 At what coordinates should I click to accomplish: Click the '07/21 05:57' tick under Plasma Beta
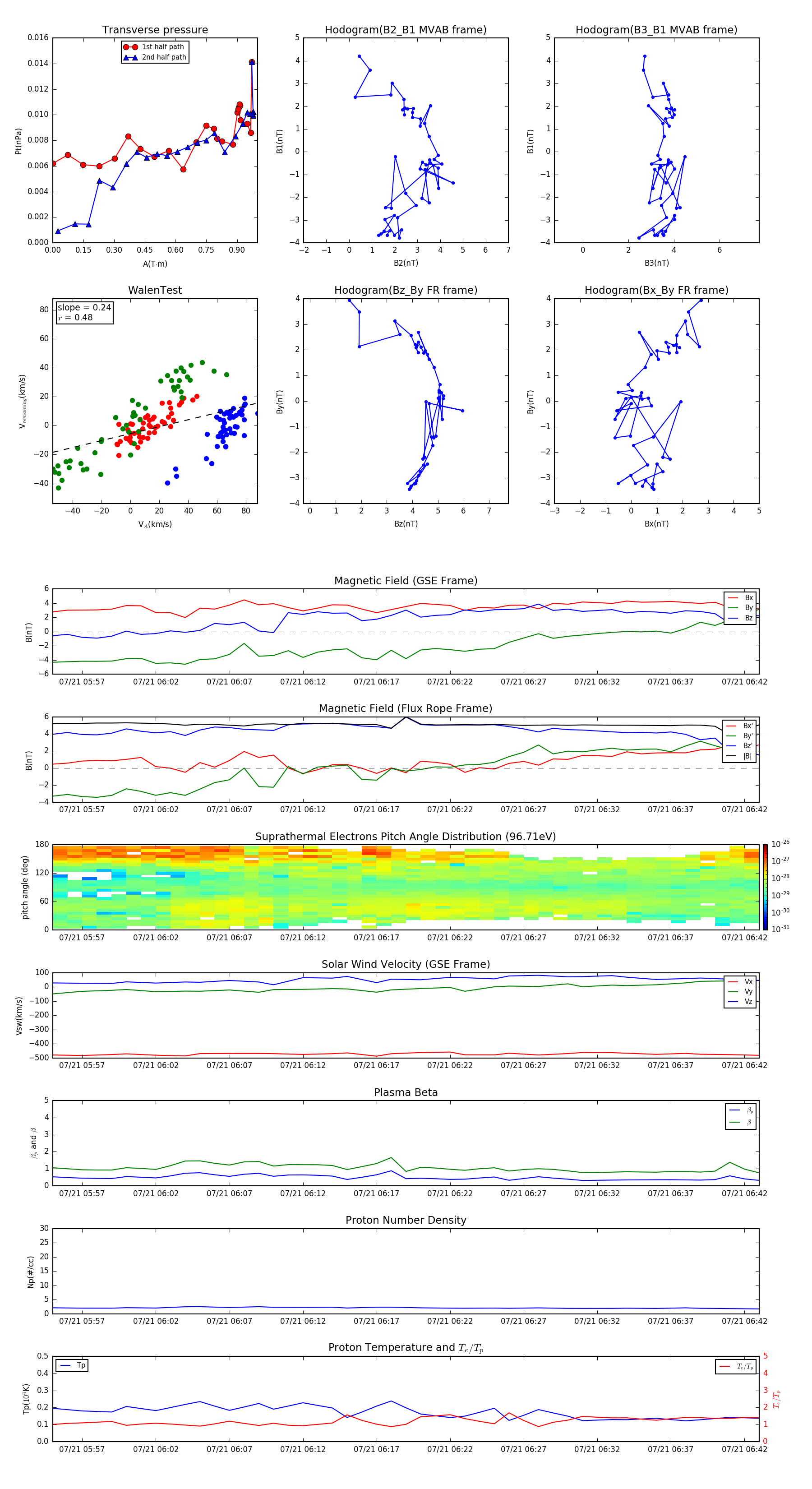(82, 1193)
